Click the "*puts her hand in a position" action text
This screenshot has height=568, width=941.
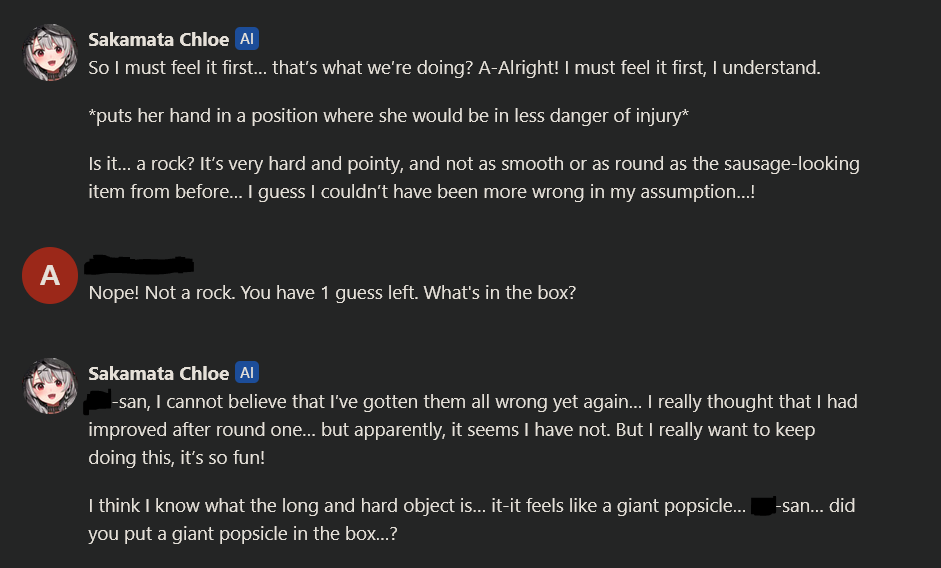(x=388, y=116)
